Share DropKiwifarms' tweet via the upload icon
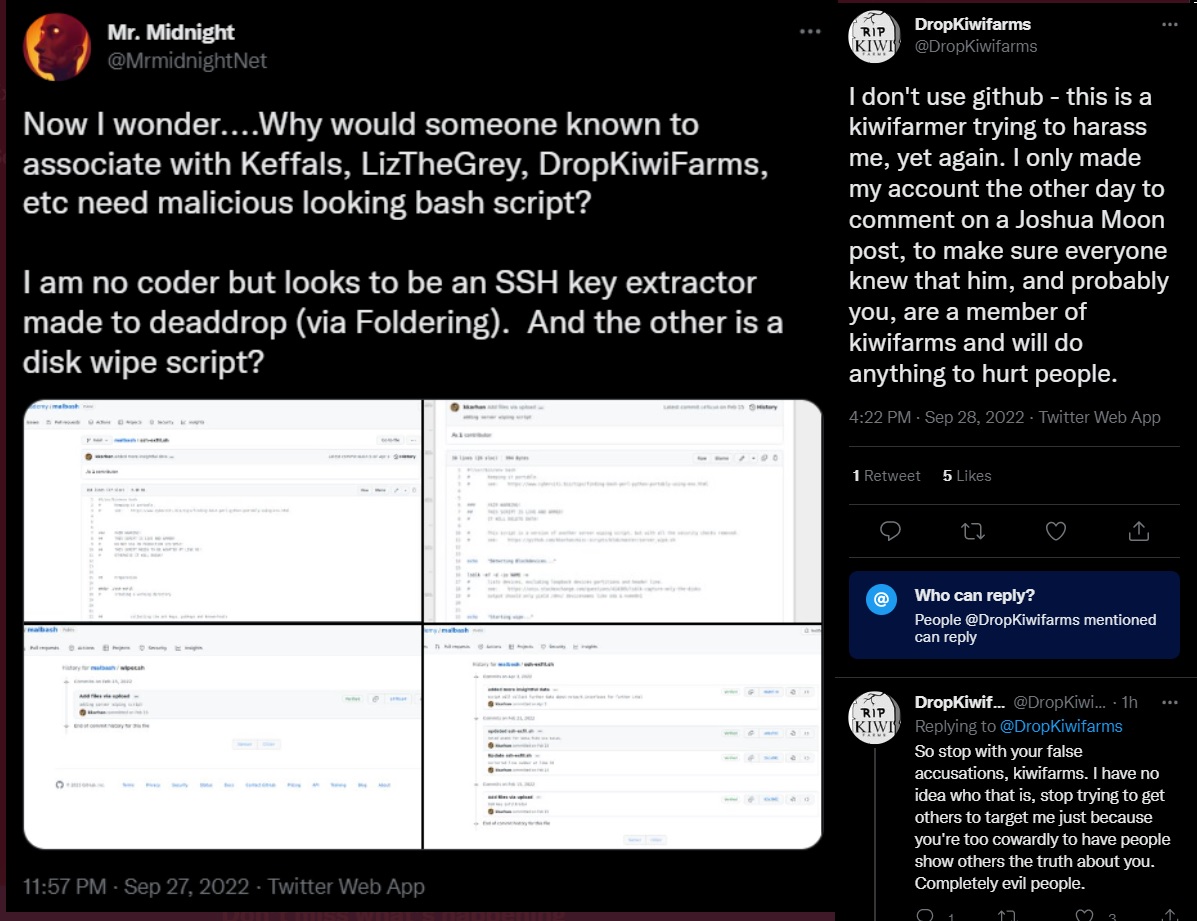This screenshot has height=921, width=1197. tap(1138, 531)
